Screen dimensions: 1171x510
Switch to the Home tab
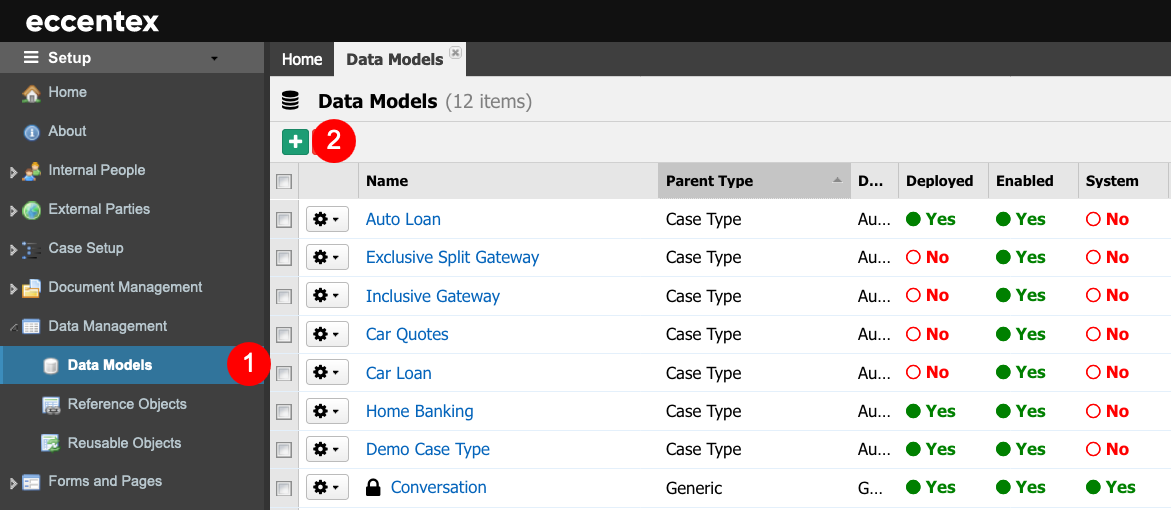[x=302, y=59]
